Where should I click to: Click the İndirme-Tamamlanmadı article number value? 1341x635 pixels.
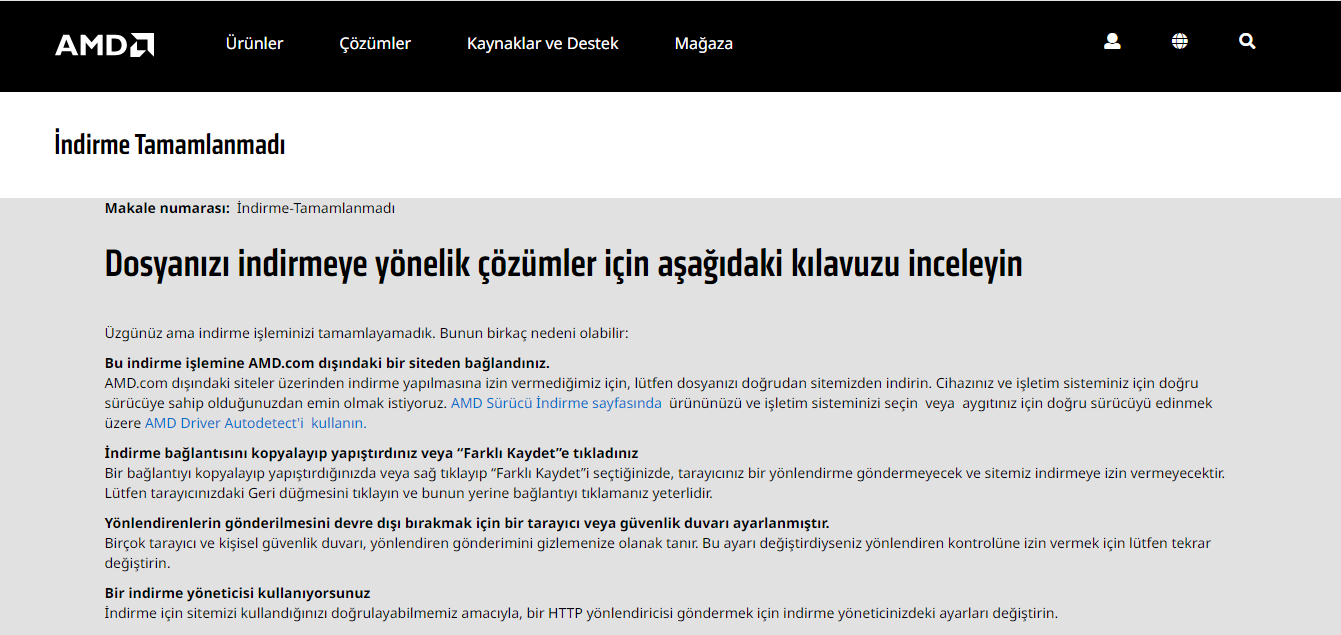point(316,208)
